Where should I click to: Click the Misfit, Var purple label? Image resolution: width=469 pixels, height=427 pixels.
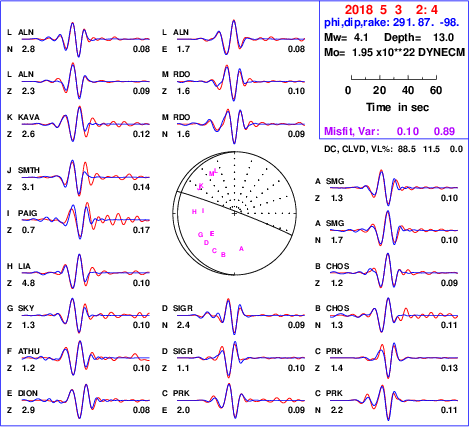(x=352, y=131)
